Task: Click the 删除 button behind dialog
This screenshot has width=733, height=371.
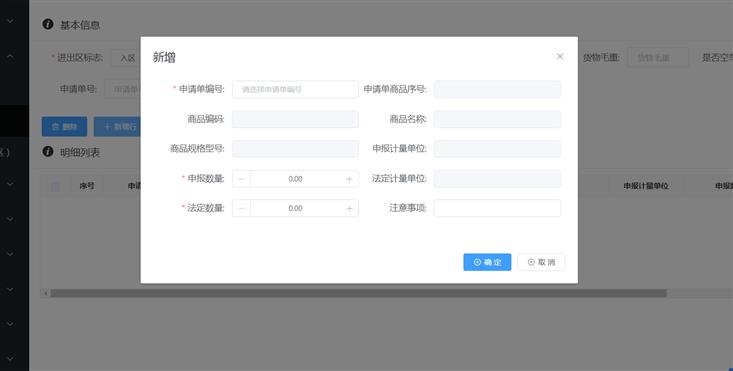Action: point(64,127)
